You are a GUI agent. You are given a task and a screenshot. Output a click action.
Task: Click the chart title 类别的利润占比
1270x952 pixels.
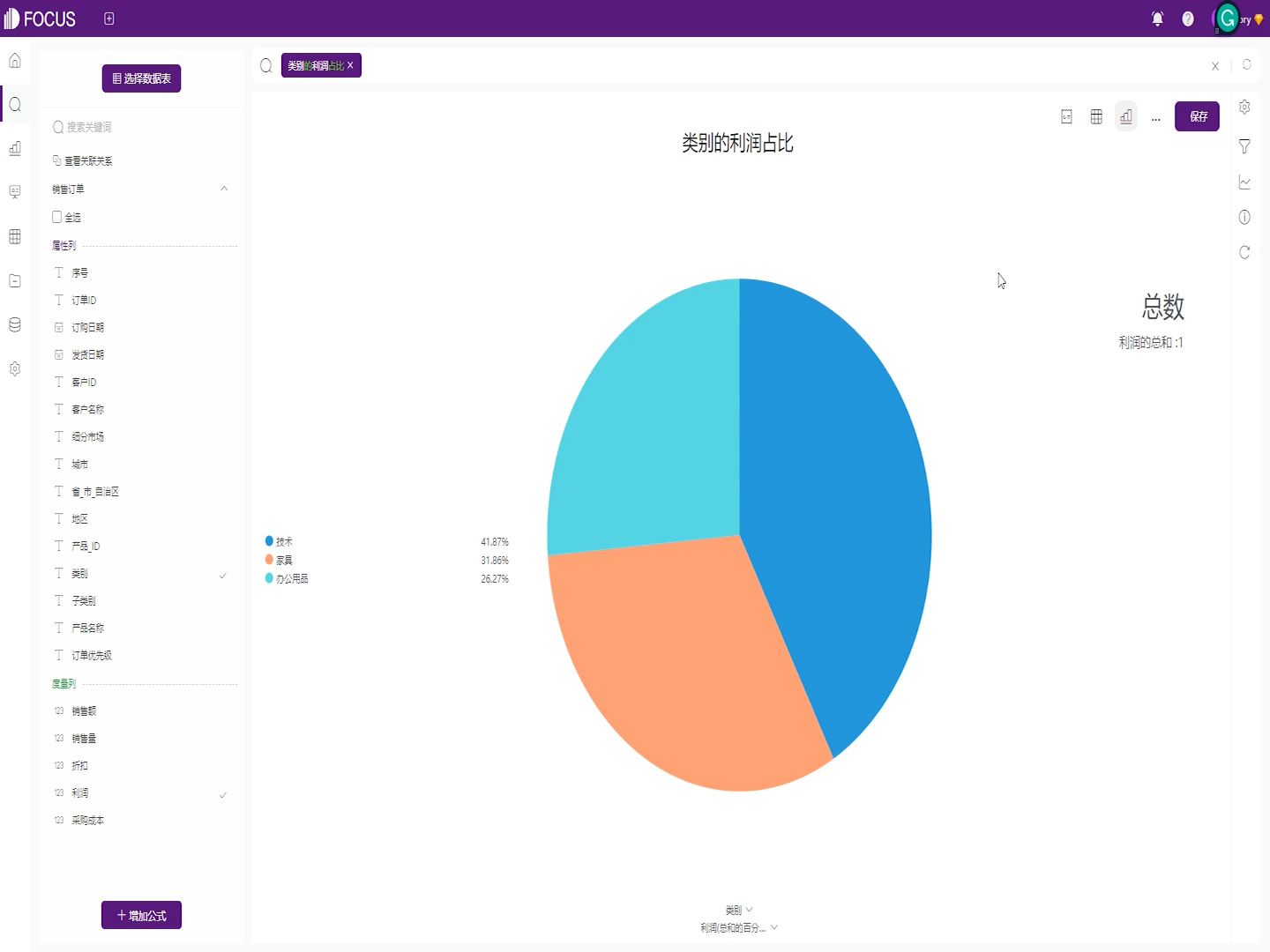(x=737, y=144)
